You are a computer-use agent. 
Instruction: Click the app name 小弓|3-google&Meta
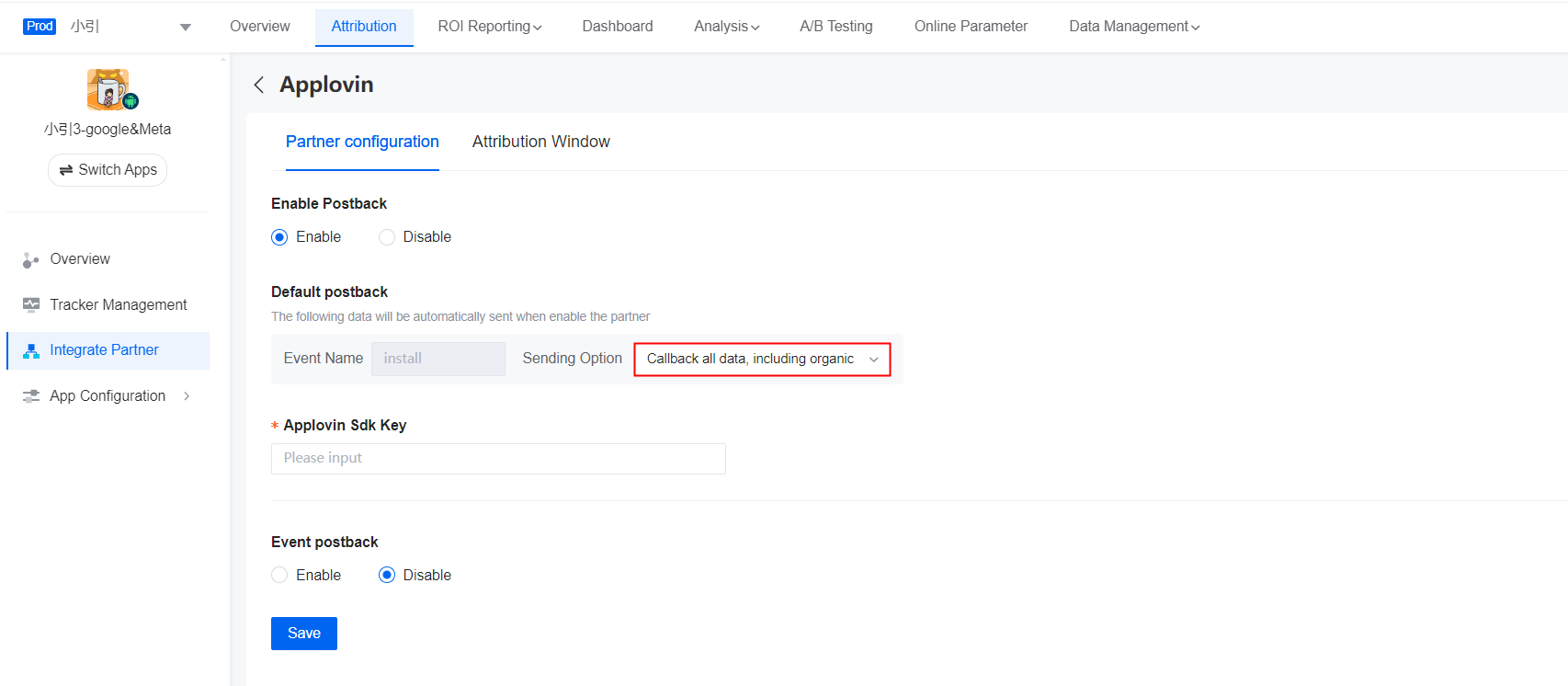point(108,130)
